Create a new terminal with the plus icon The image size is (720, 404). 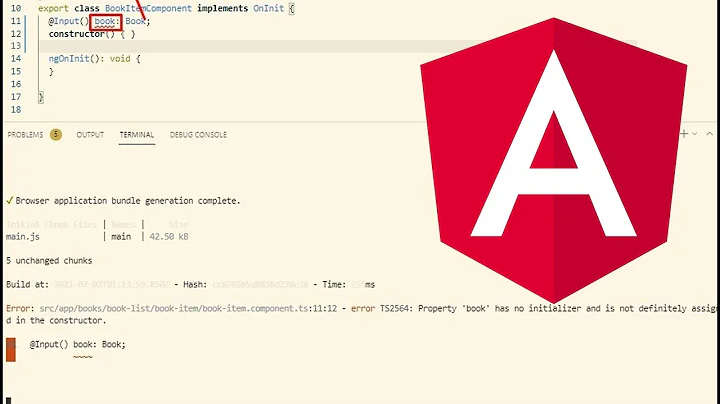click(684, 134)
